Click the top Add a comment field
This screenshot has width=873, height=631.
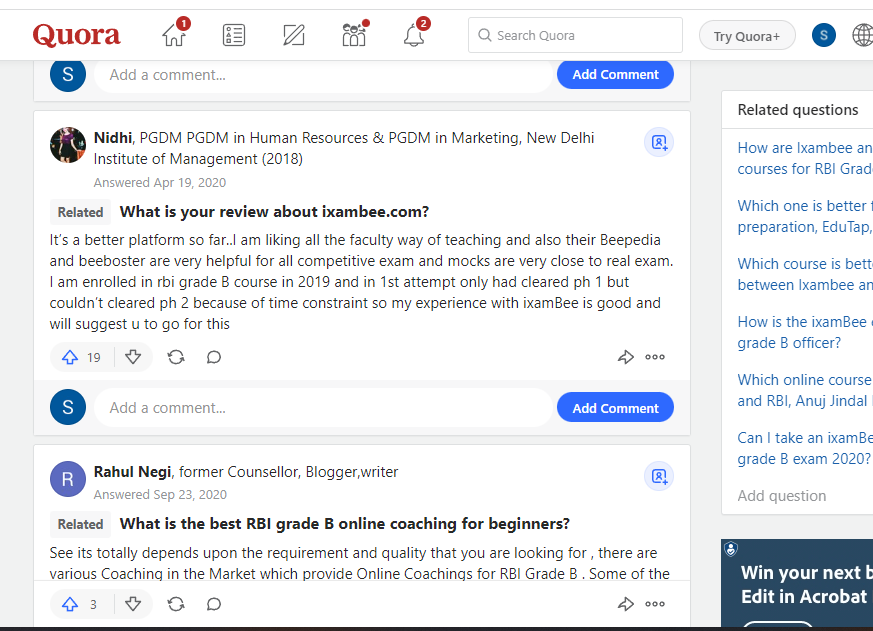[x=323, y=75]
